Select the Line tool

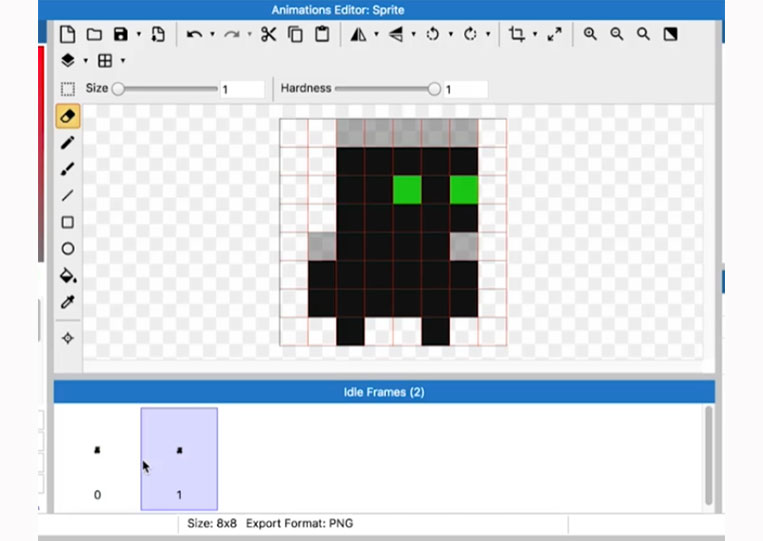tap(68, 196)
